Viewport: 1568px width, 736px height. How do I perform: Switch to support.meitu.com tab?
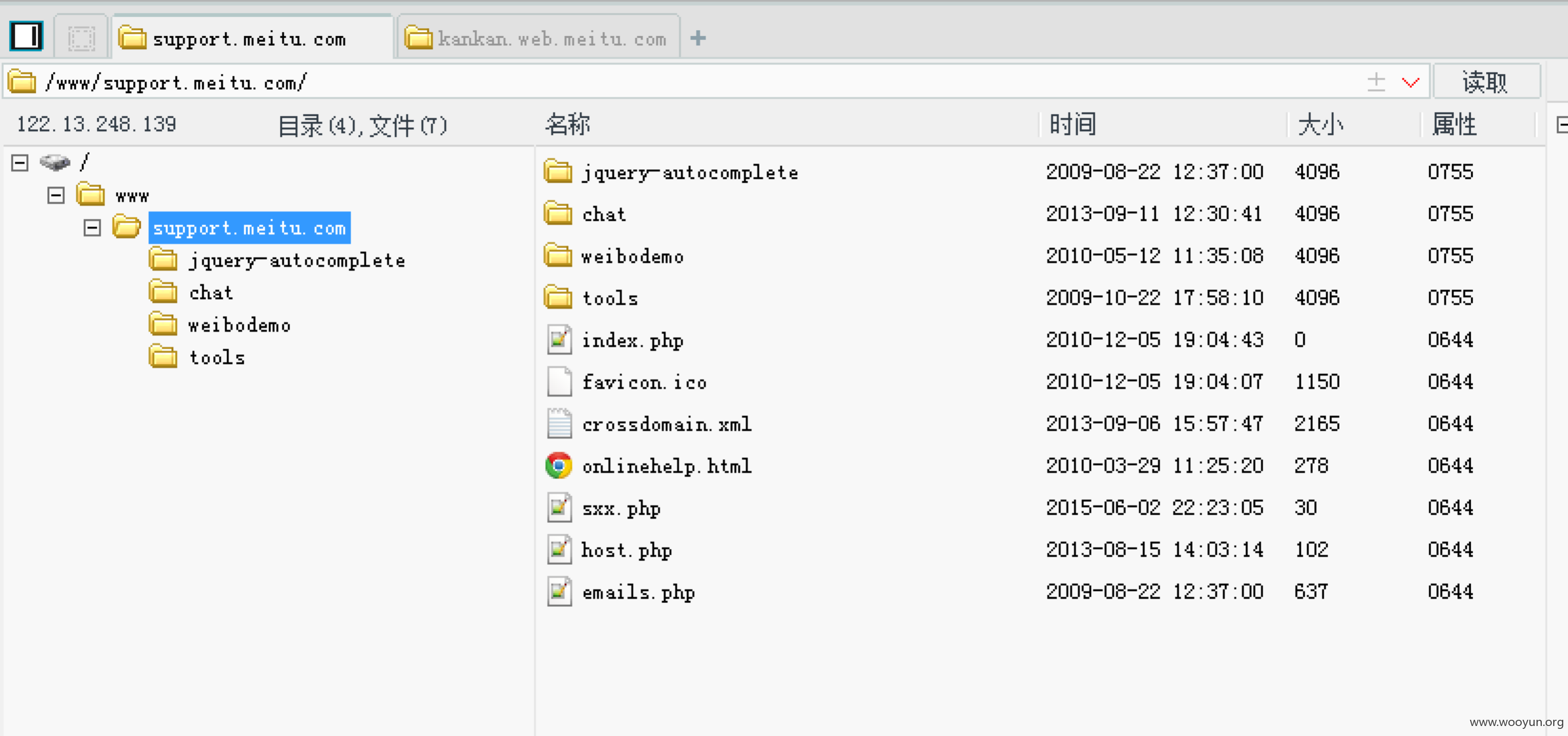point(252,38)
